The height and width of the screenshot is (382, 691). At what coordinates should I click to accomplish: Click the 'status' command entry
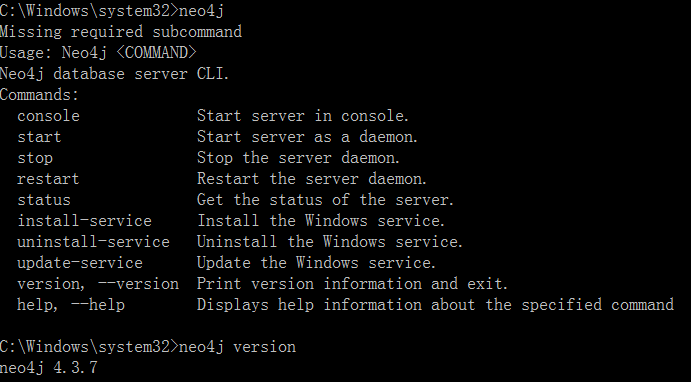point(44,200)
